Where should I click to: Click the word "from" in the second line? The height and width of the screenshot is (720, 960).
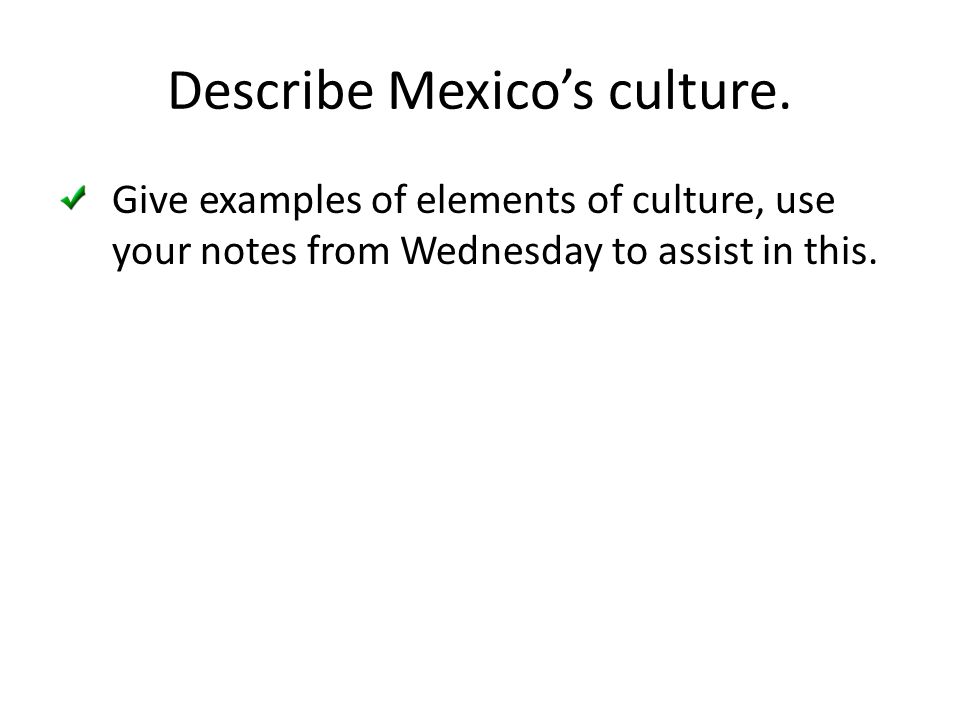348,250
